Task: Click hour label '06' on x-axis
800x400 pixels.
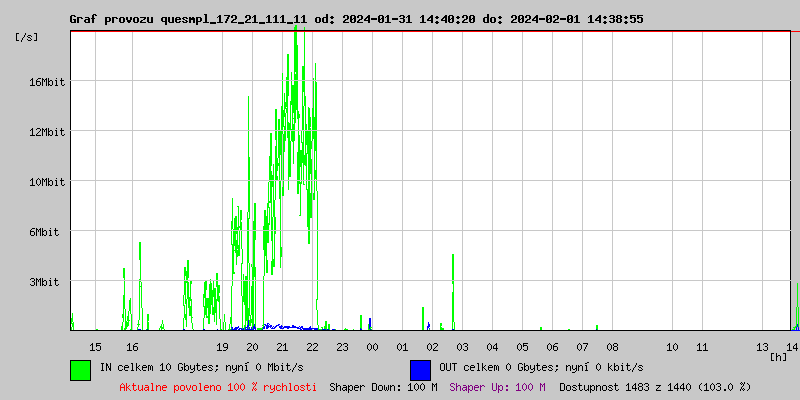Action: (x=553, y=347)
